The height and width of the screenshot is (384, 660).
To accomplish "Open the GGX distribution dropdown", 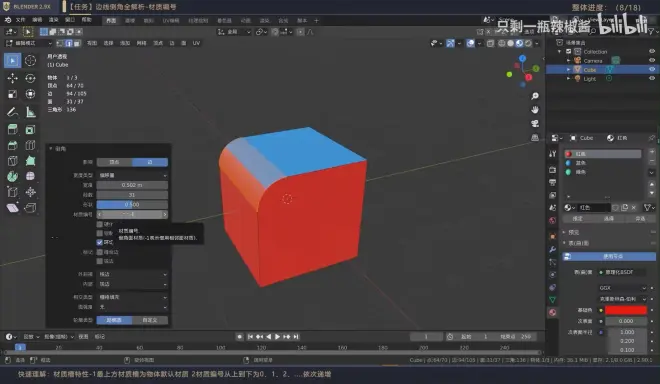I will (622, 288).
